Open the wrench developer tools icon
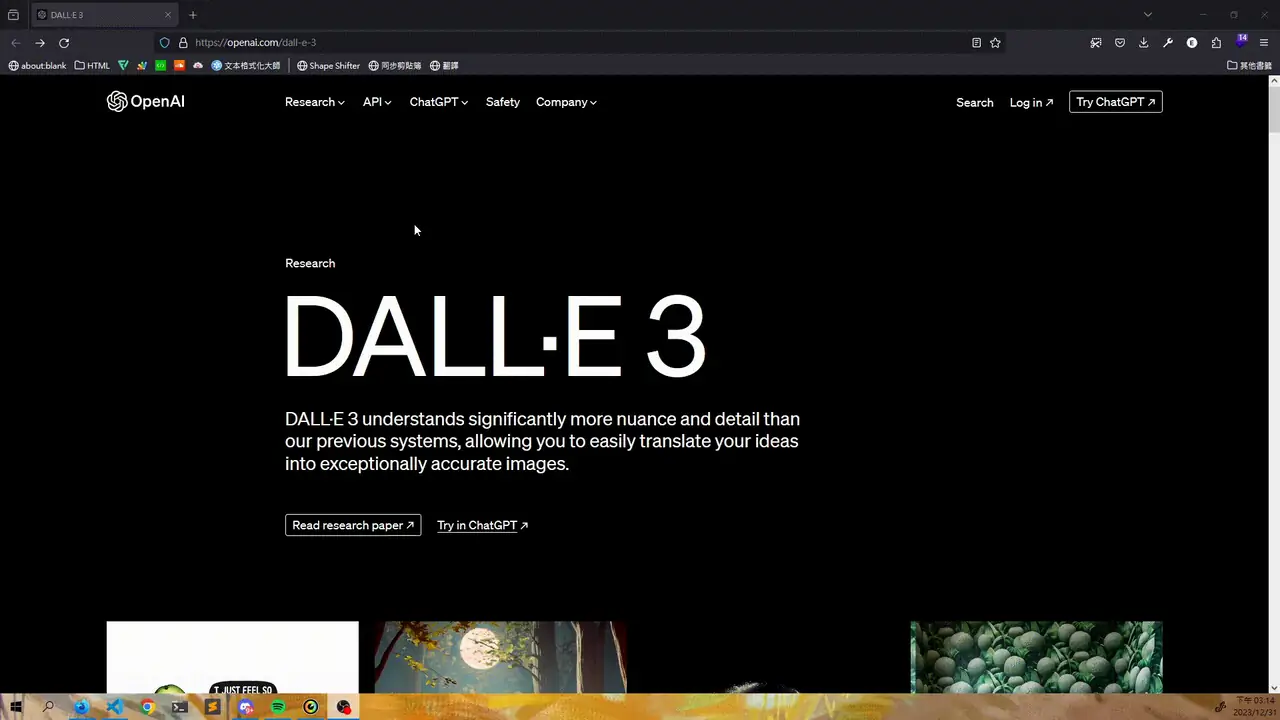 coord(1168,43)
